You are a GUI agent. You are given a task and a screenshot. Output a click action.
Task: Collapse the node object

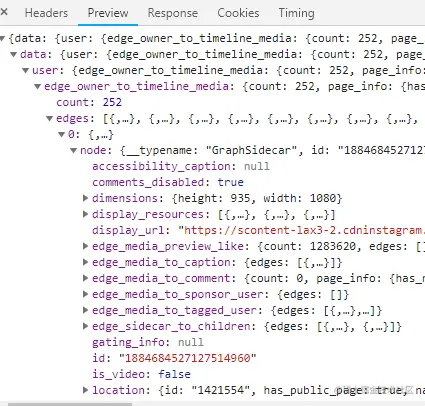click(74, 150)
